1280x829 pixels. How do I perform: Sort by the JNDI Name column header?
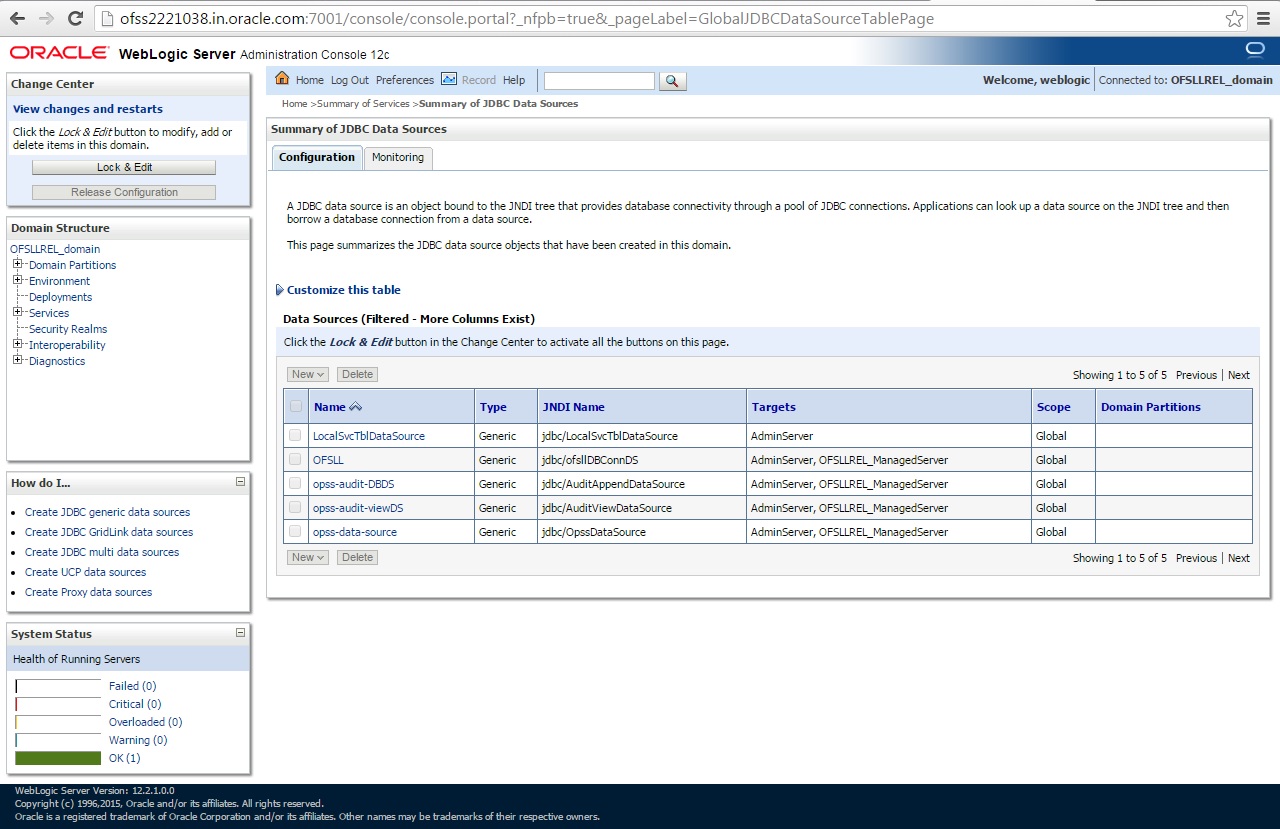click(x=573, y=407)
